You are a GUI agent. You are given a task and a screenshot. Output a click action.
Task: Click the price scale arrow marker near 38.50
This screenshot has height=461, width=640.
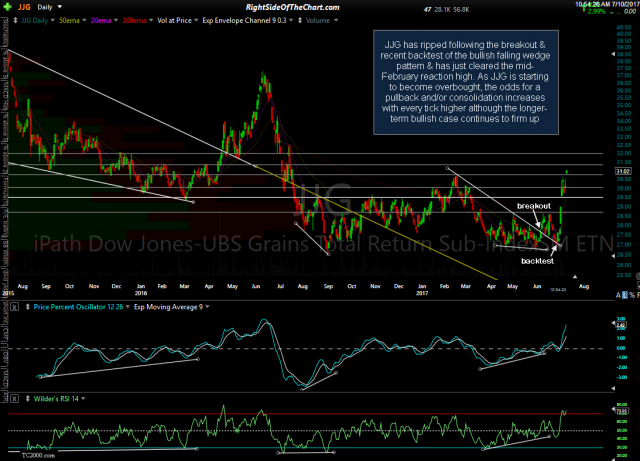(x=613, y=54)
